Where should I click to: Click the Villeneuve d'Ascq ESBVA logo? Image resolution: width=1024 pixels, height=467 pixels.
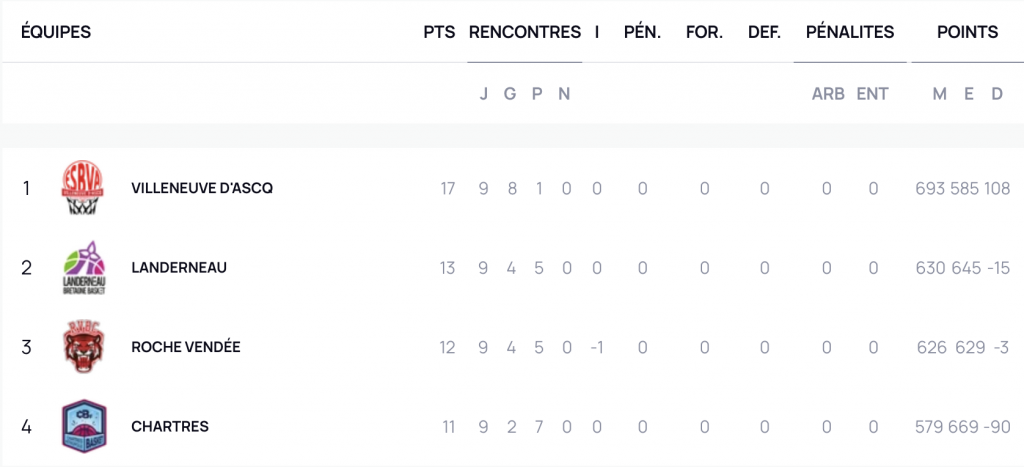pyautogui.click(x=82, y=188)
